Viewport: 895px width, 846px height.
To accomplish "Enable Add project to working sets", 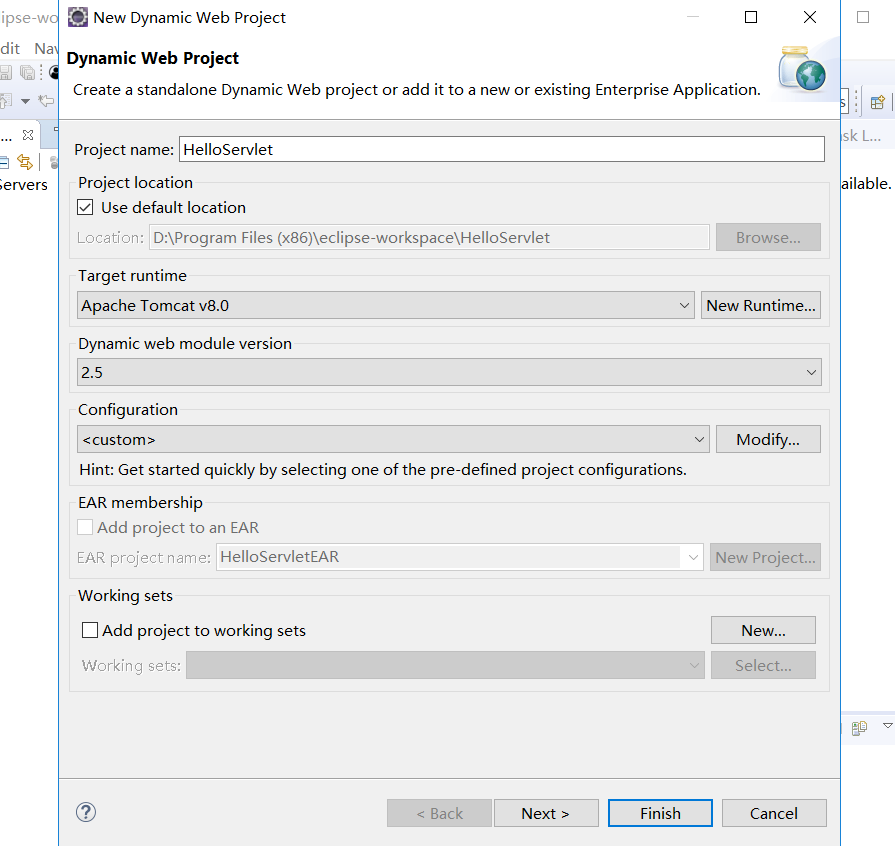I will click(x=90, y=630).
